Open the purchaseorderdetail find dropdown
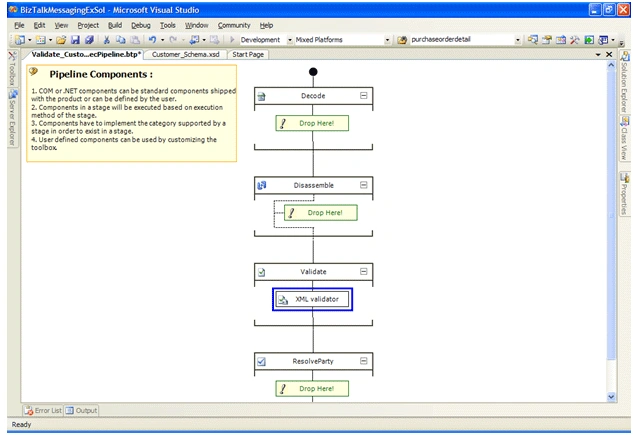Viewport: 633px width, 435px height. pos(518,40)
